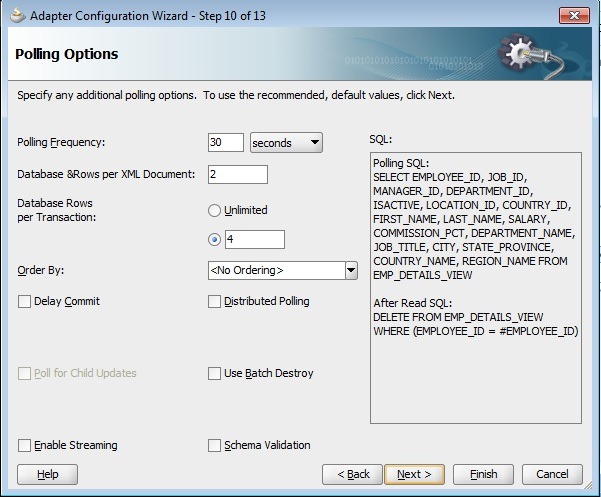The height and width of the screenshot is (497, 601).
Task: Select the Unlimited radio button
Action: tap(214, 211)
